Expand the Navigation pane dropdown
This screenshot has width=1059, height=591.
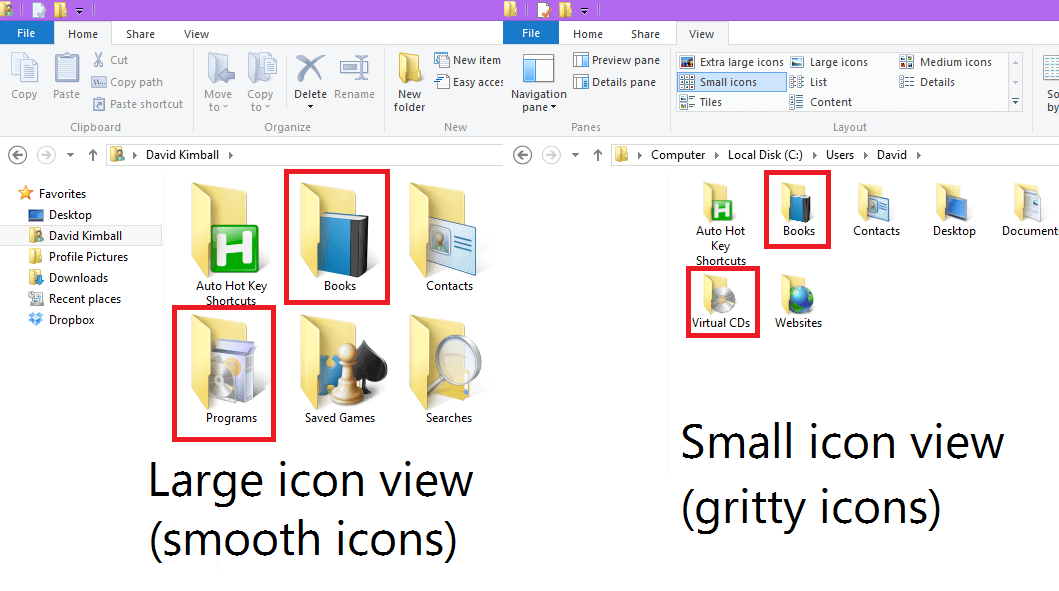pos(538,108)
